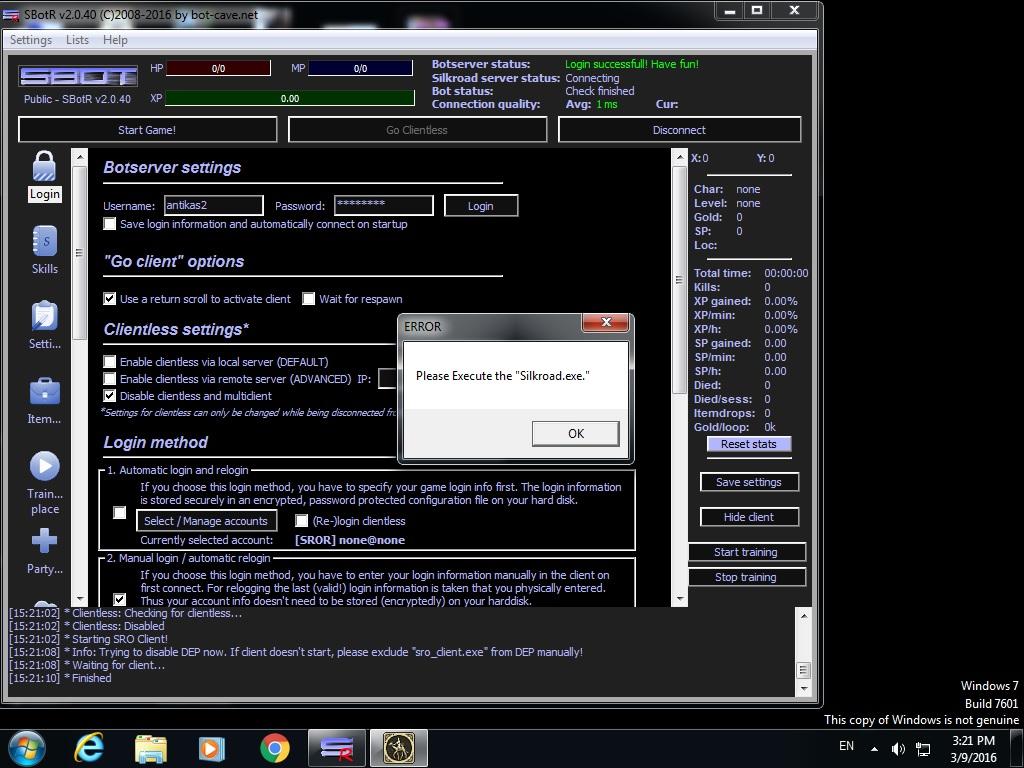Confirm the error dialog with OK
1024x768 pixels.
coord(575,434)
